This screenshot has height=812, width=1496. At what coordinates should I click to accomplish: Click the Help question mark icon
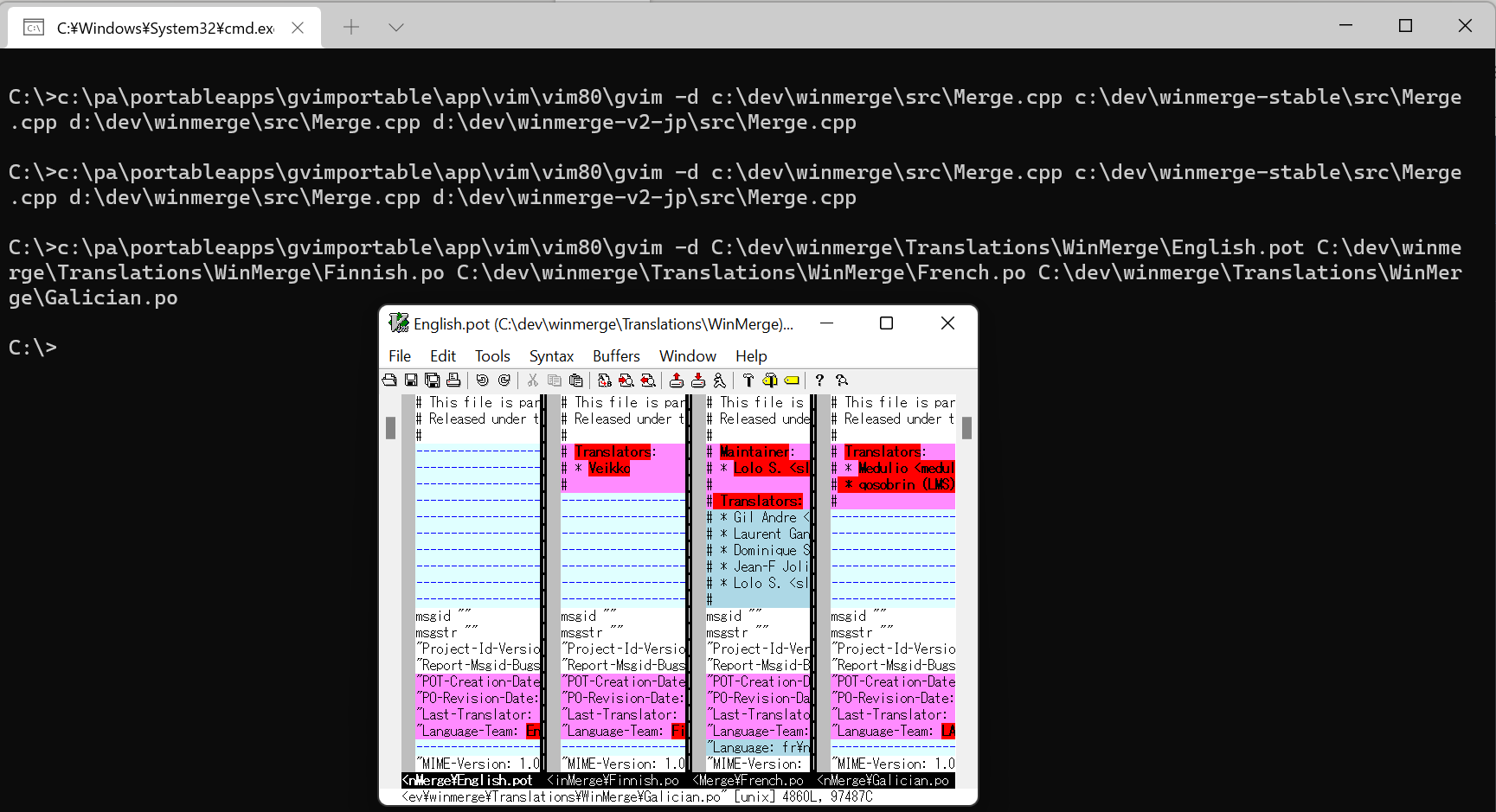point(819,380)
